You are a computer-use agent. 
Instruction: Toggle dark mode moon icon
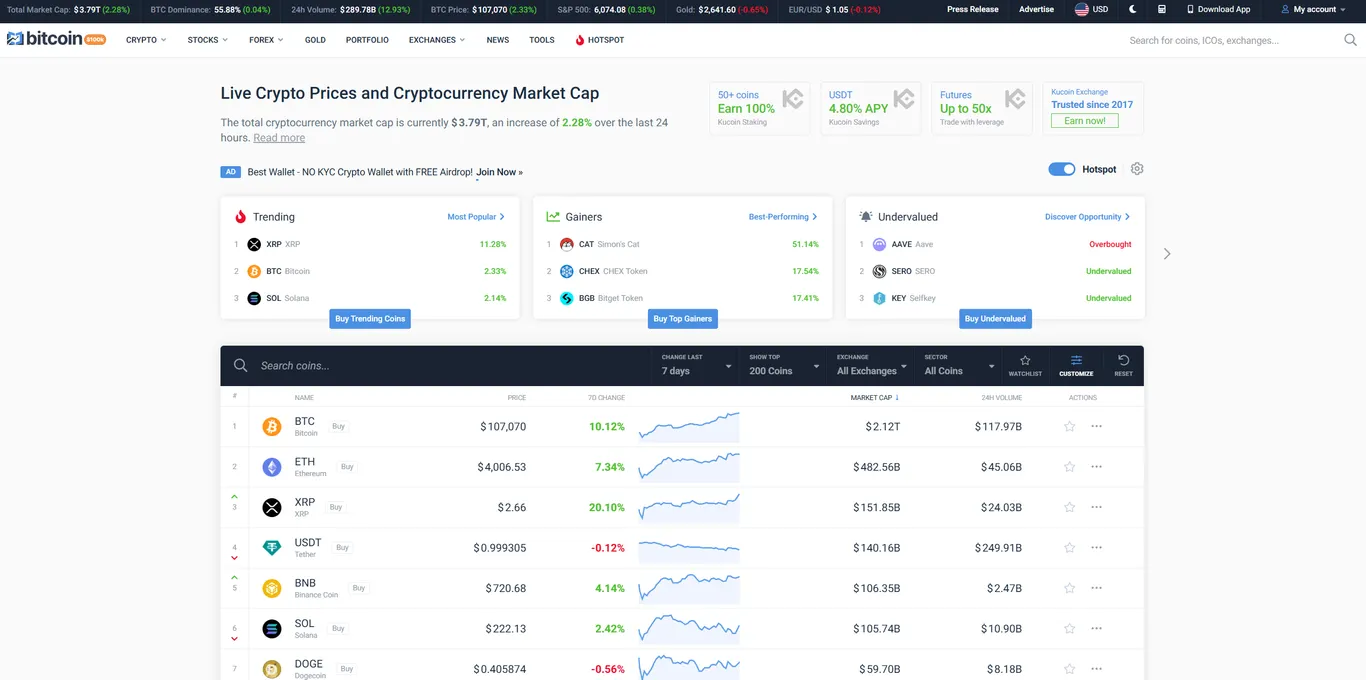pyautogui.click(x=1133, y=9)
